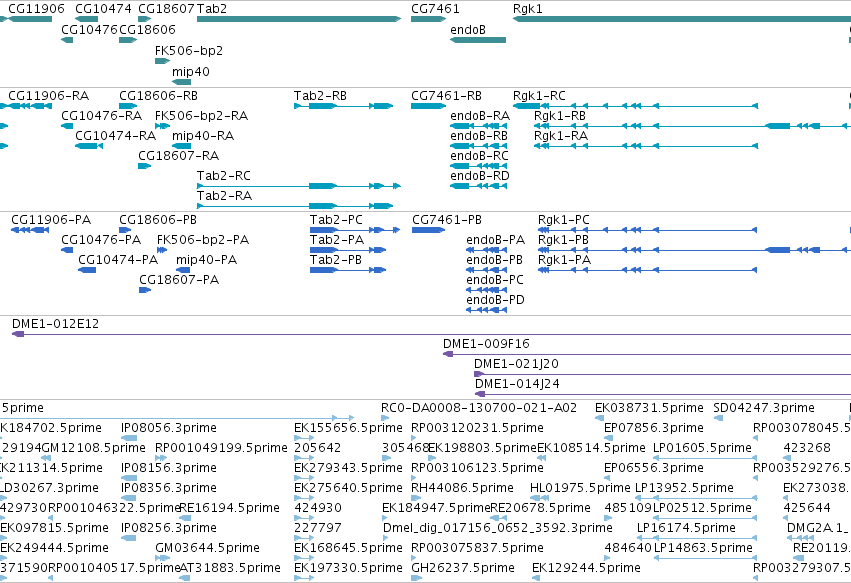
Task: Click EST label SD04247.3prime
Action: 764,408
